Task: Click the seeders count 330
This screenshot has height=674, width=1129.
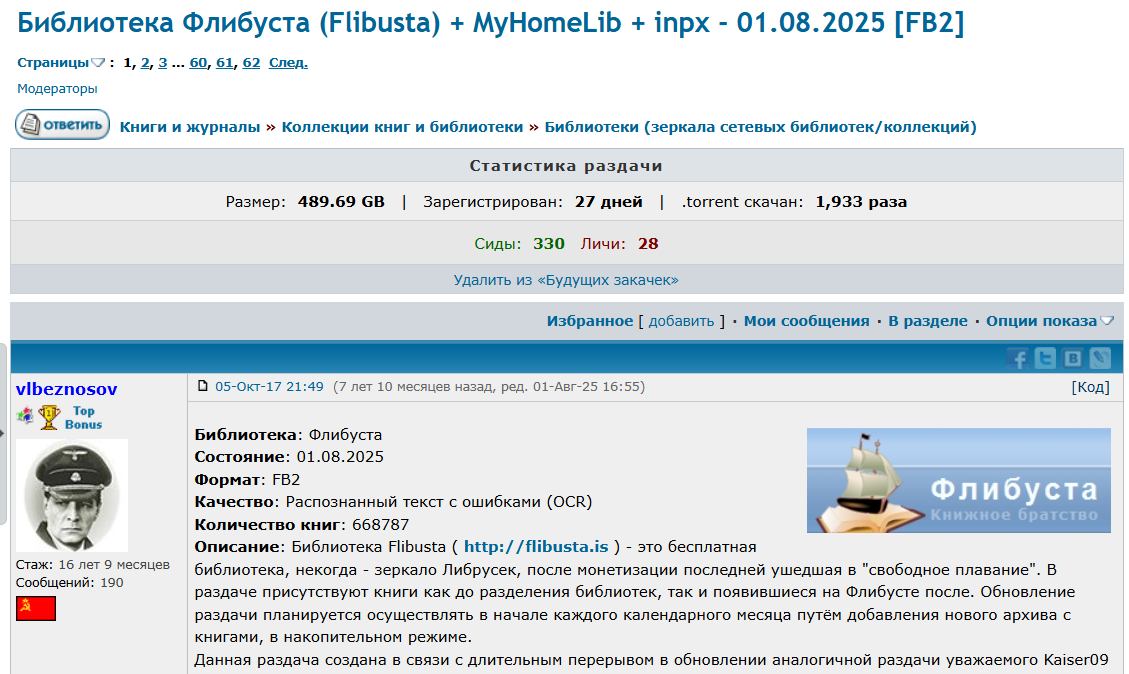Action: click(549, 244)
